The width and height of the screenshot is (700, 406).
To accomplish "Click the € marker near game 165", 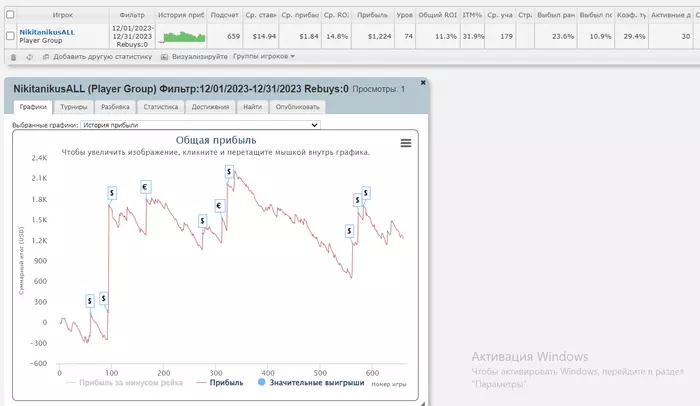I will (145, 187).
